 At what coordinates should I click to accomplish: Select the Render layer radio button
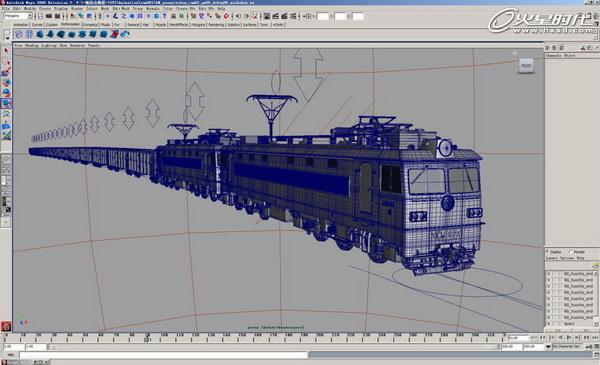pos(571,251)
